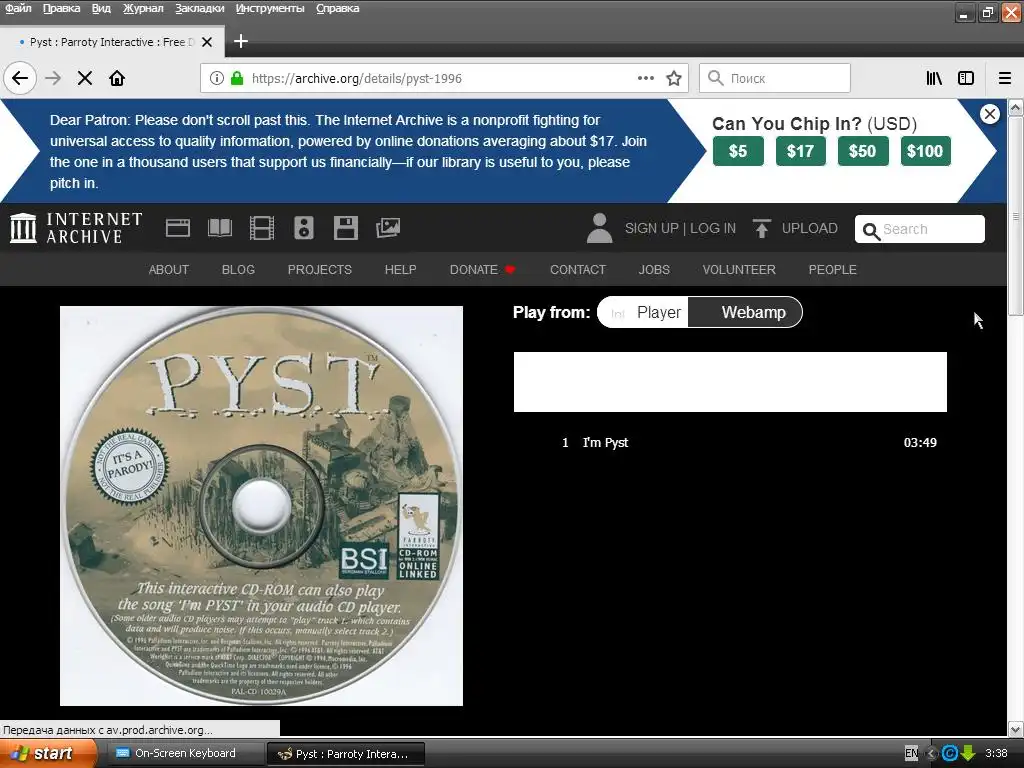
Task: Open the PROJECTS link
Action: 320,270
